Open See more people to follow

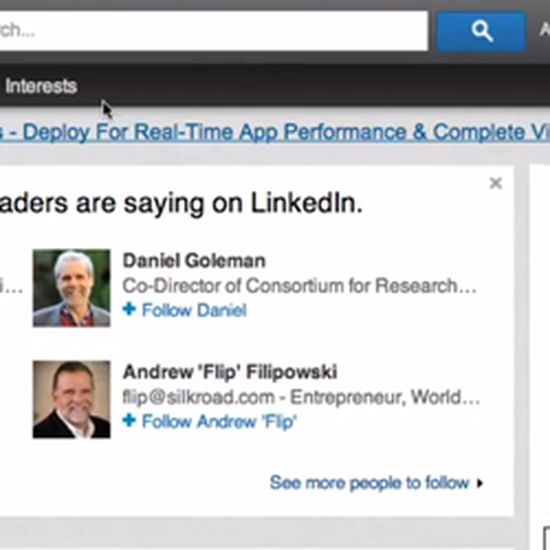[x=369, y=483]
